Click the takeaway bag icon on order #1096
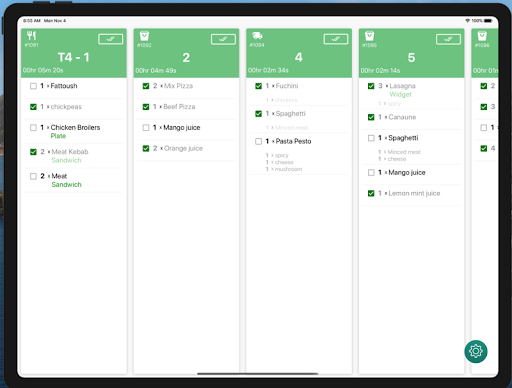 pos(482,35)
